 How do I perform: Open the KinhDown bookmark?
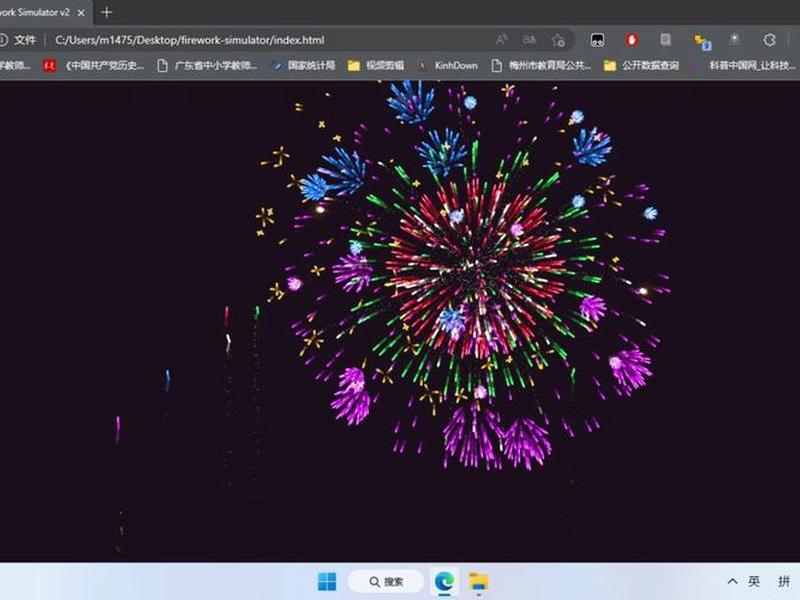pyautogui.click(x=448, y=65)
